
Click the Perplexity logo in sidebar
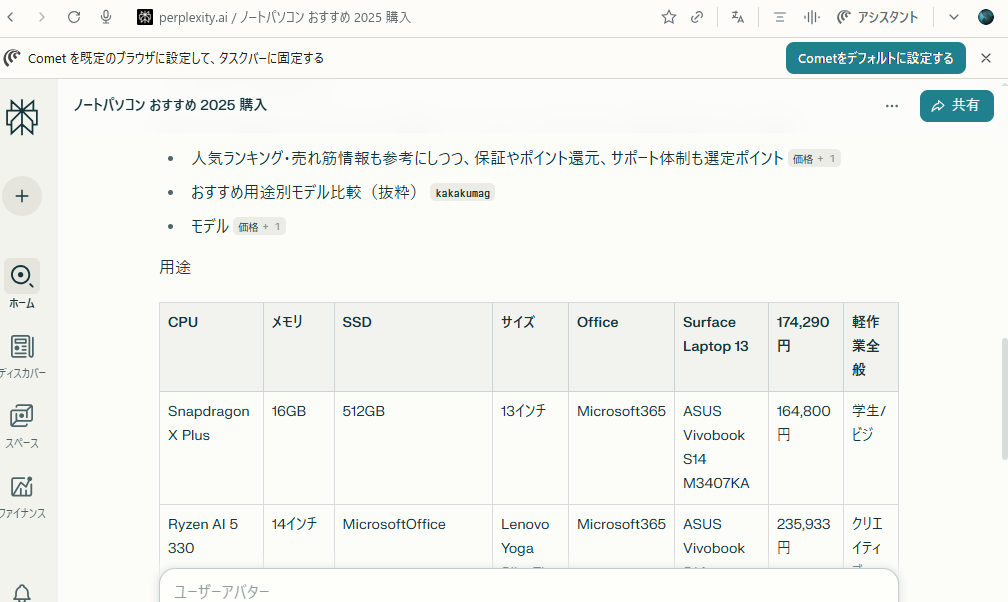(22, 117)
